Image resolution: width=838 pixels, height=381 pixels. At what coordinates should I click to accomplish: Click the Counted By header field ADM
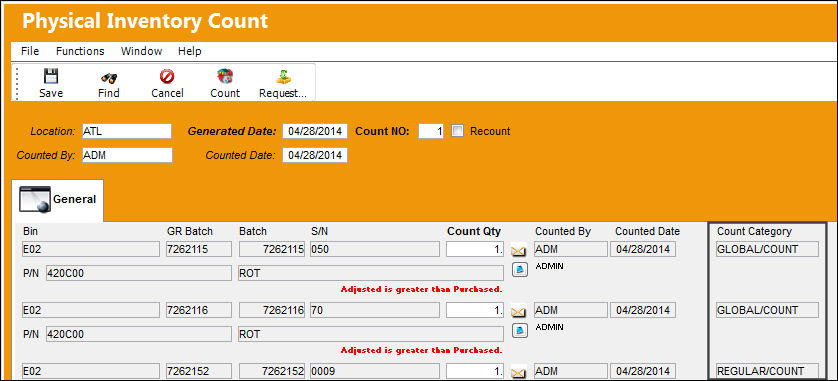click(x=127, y=155)
